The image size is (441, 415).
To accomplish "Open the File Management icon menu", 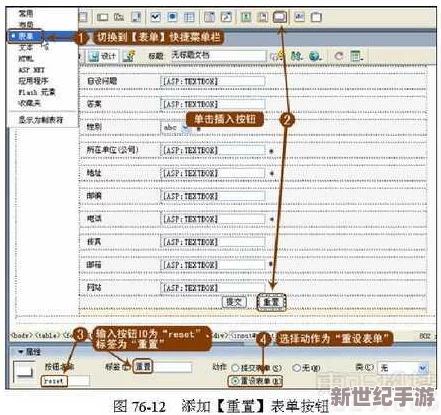I will click(296, 56).
